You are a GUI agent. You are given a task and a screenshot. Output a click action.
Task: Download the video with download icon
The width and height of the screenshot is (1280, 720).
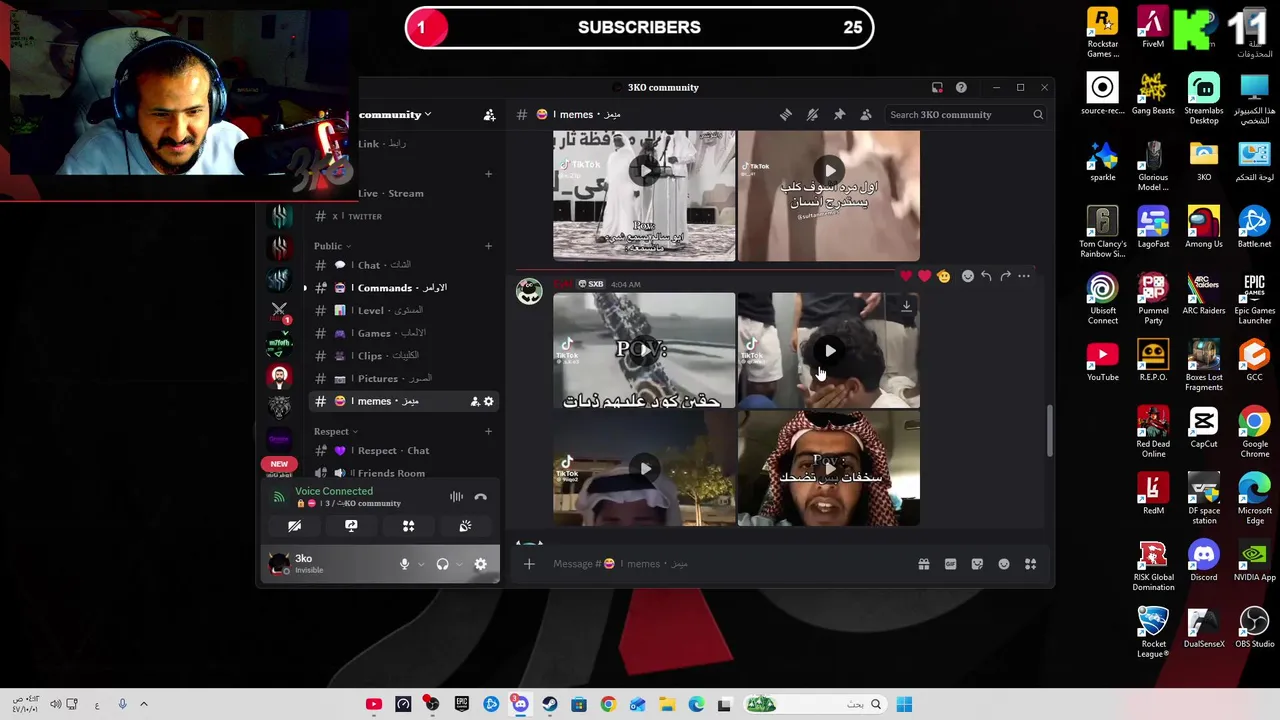[906, 306]
